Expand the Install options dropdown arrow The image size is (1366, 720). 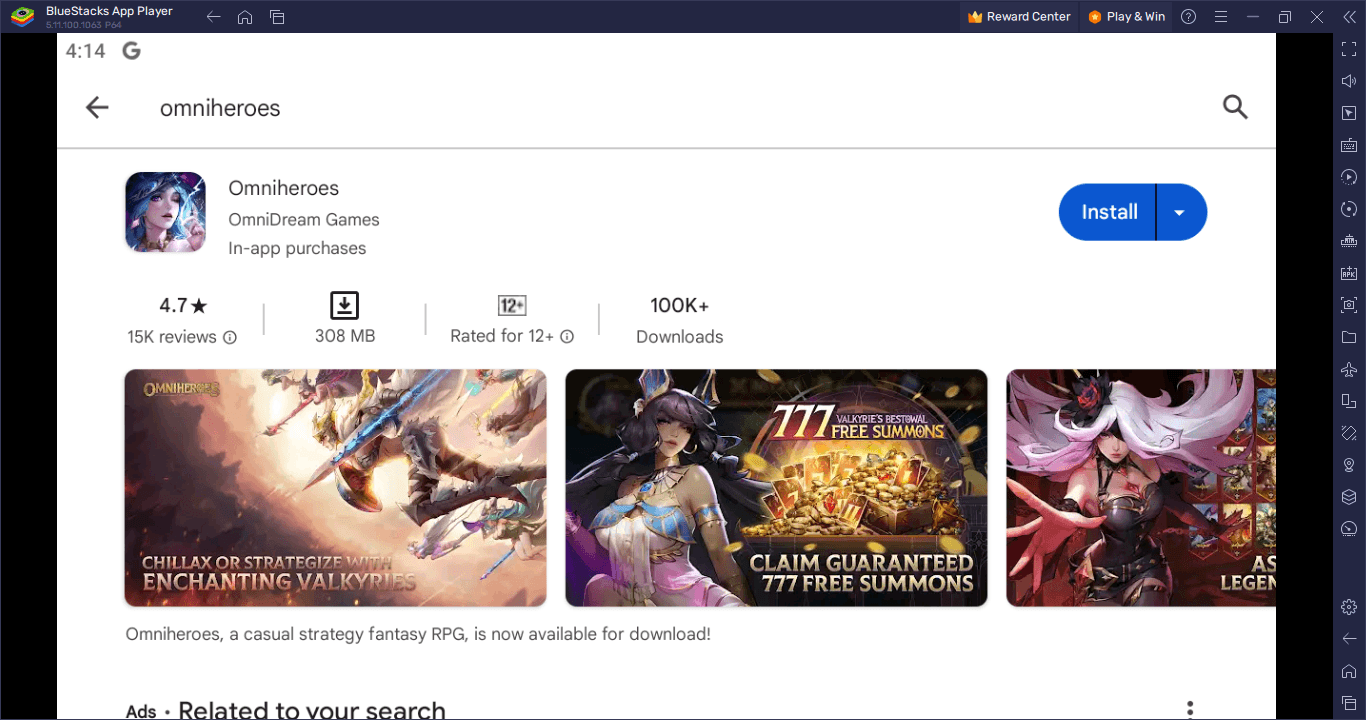click(x=1180, y=212)
